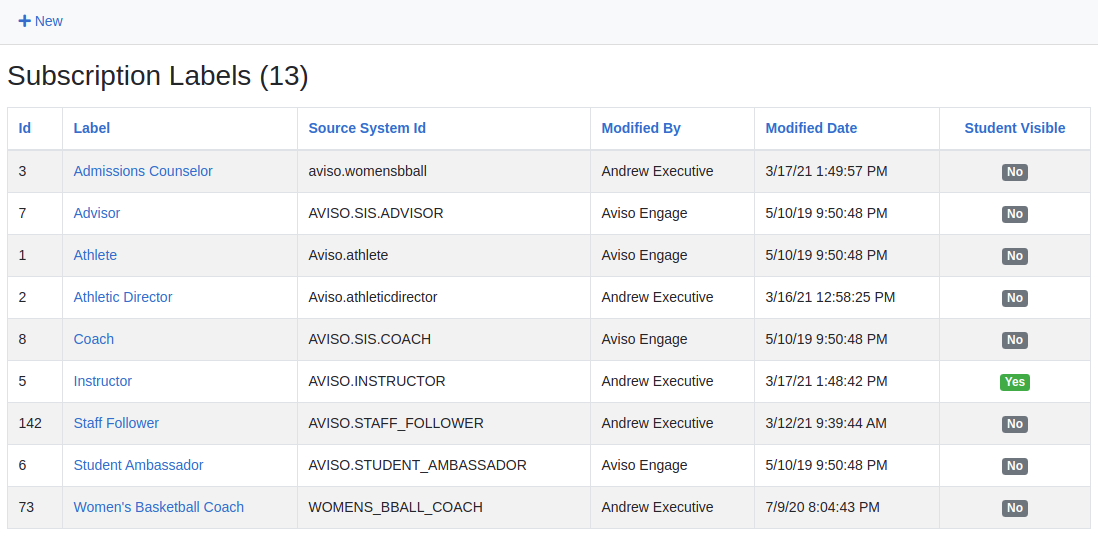
Task: Open the Admissions Counselor label
Action: (143, 171)
